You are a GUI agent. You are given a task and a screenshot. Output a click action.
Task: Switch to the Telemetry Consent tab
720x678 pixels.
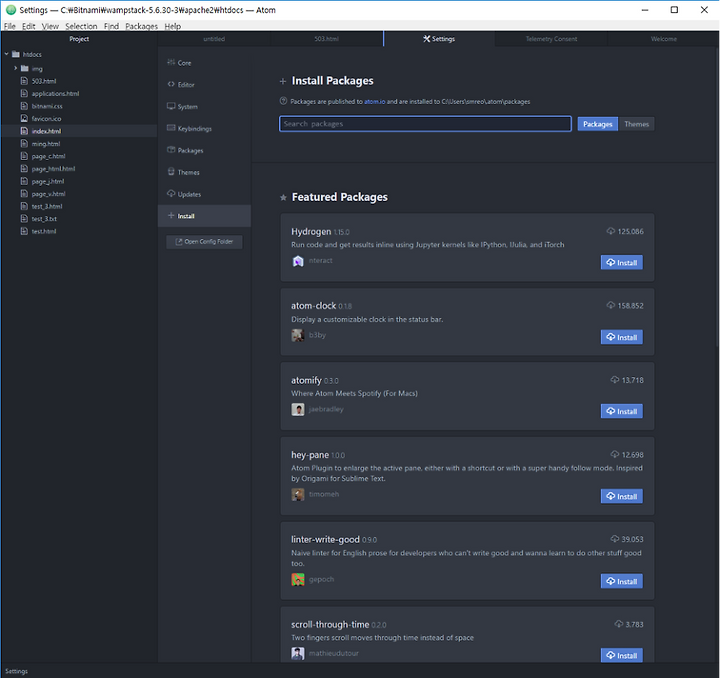click(x=551, y=39)
